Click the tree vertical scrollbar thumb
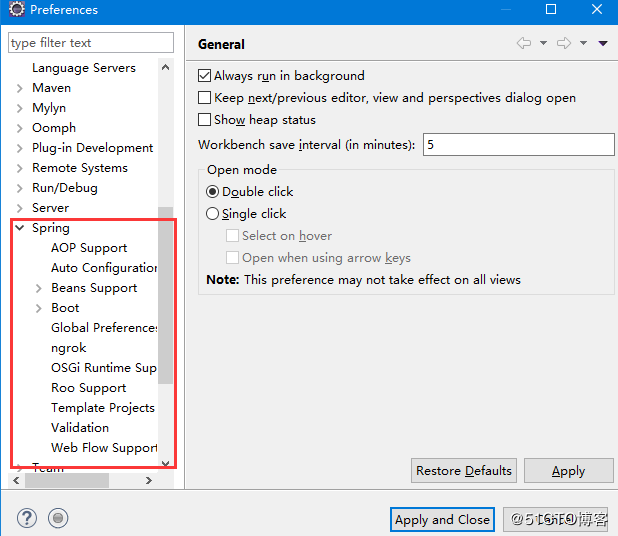Screen dimensions: 618x536 click(166, 295)
